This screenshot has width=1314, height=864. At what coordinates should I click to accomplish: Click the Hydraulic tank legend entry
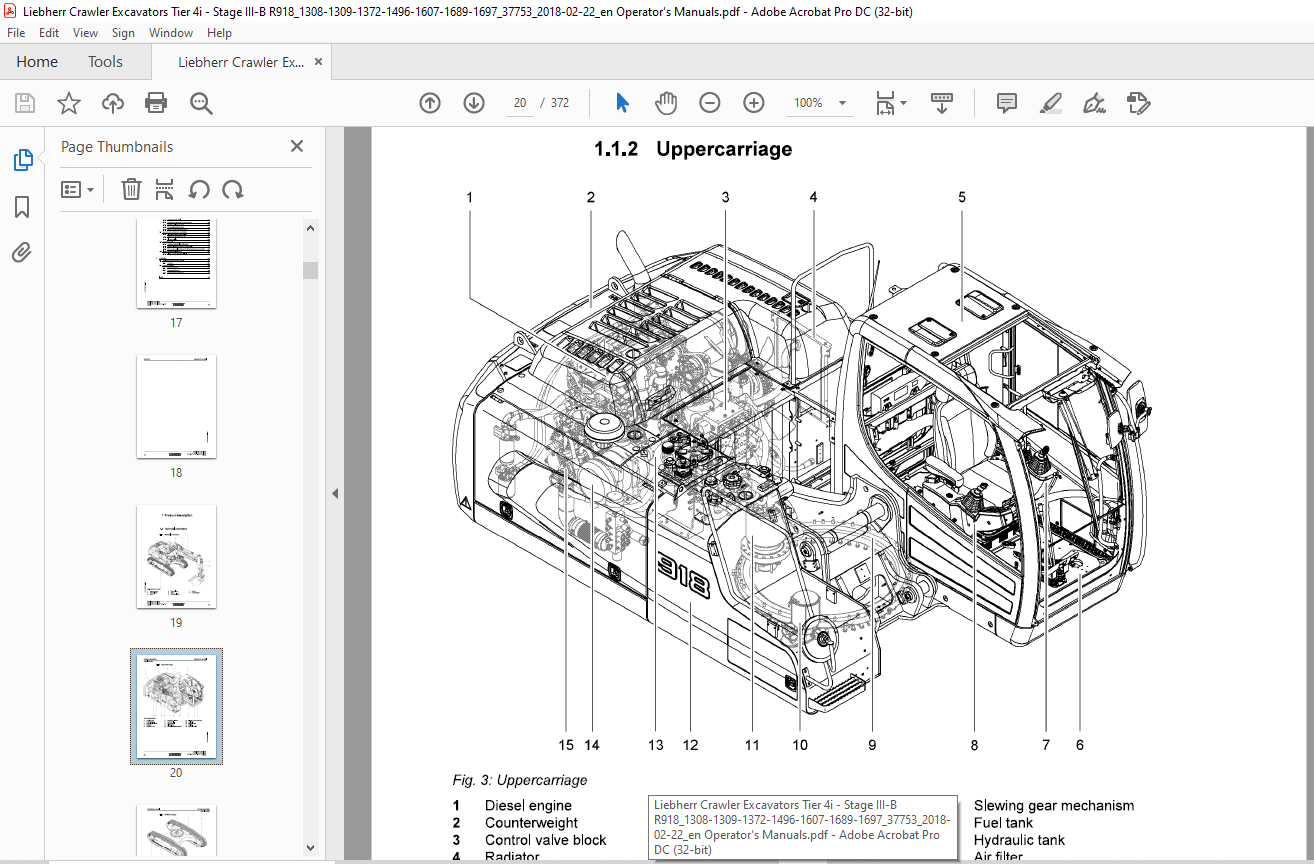point(1019,840)
